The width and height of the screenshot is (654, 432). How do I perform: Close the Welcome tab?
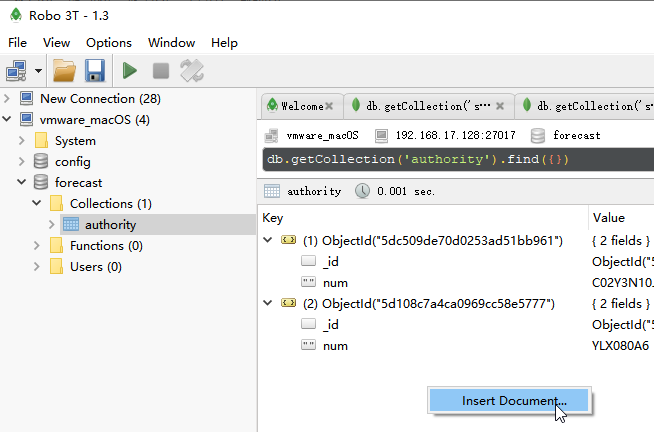pos(329,106)
